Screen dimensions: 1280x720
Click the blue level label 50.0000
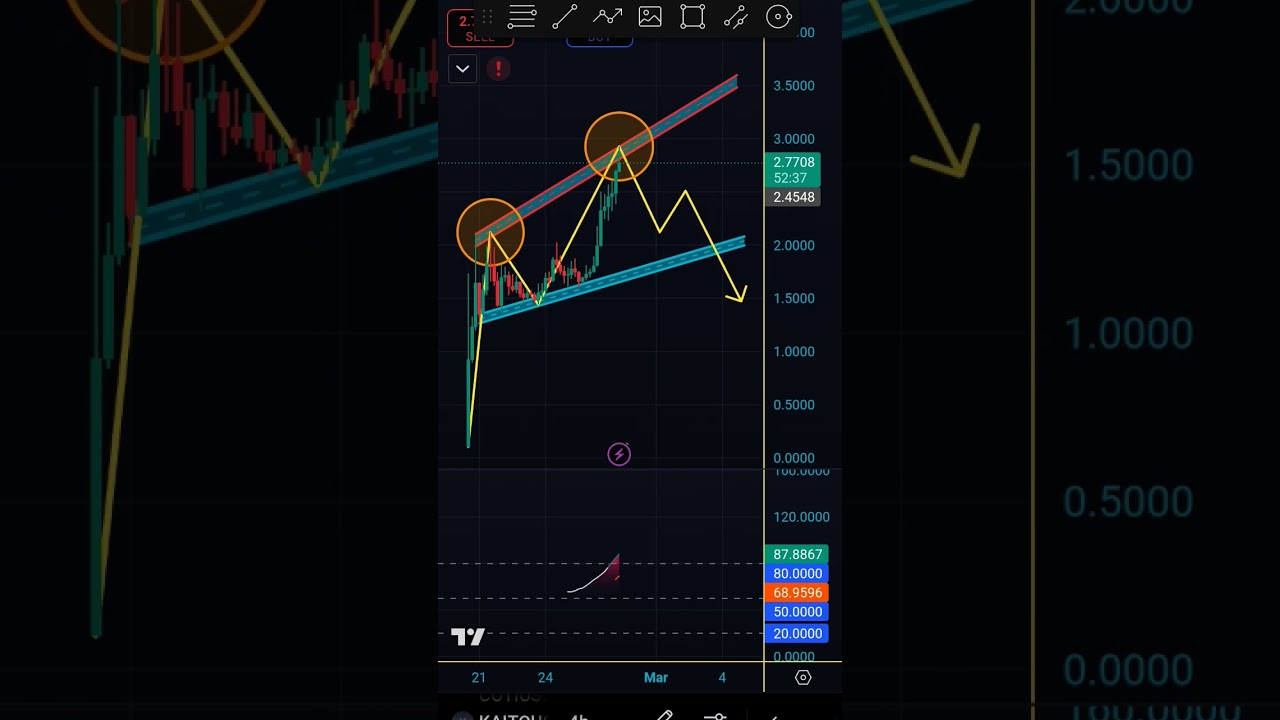(797, 611)
